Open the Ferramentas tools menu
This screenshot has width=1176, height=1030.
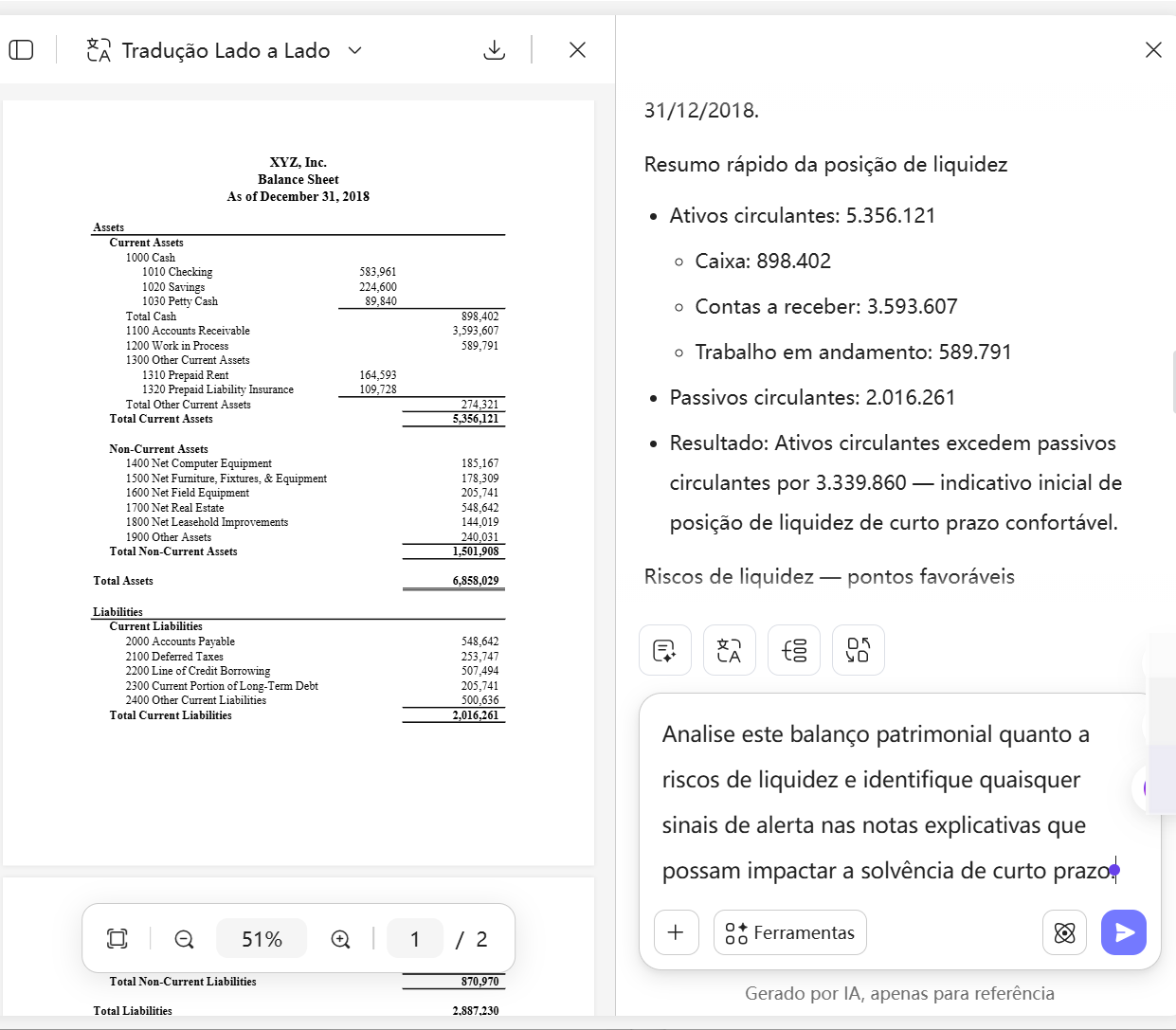point(790,932)
